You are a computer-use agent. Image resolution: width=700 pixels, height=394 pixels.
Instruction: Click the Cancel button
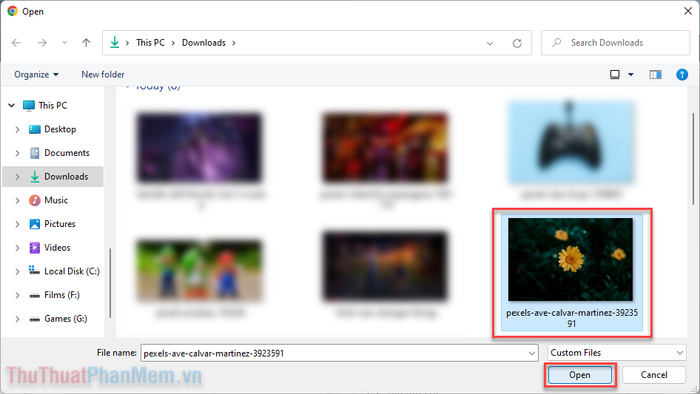point(654,375)
